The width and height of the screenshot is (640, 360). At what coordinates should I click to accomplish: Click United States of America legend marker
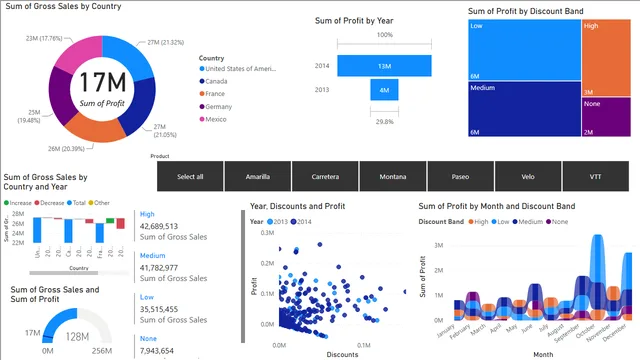tap(202, 69)
